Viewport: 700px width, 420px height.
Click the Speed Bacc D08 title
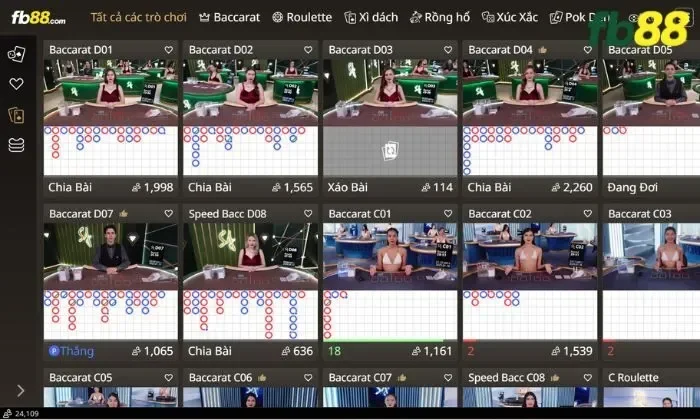click(x=227, y=214)
